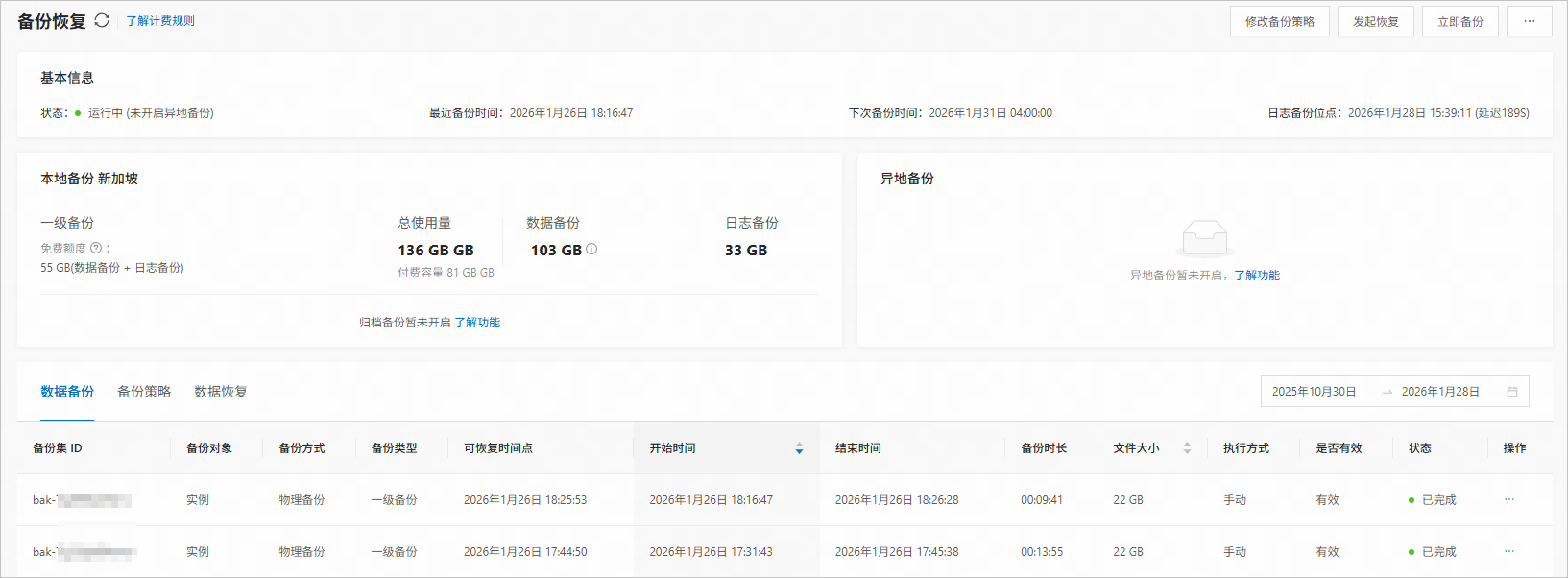
Task: Open the calendar icon in date range
Action: click(x=1512, y=392)
